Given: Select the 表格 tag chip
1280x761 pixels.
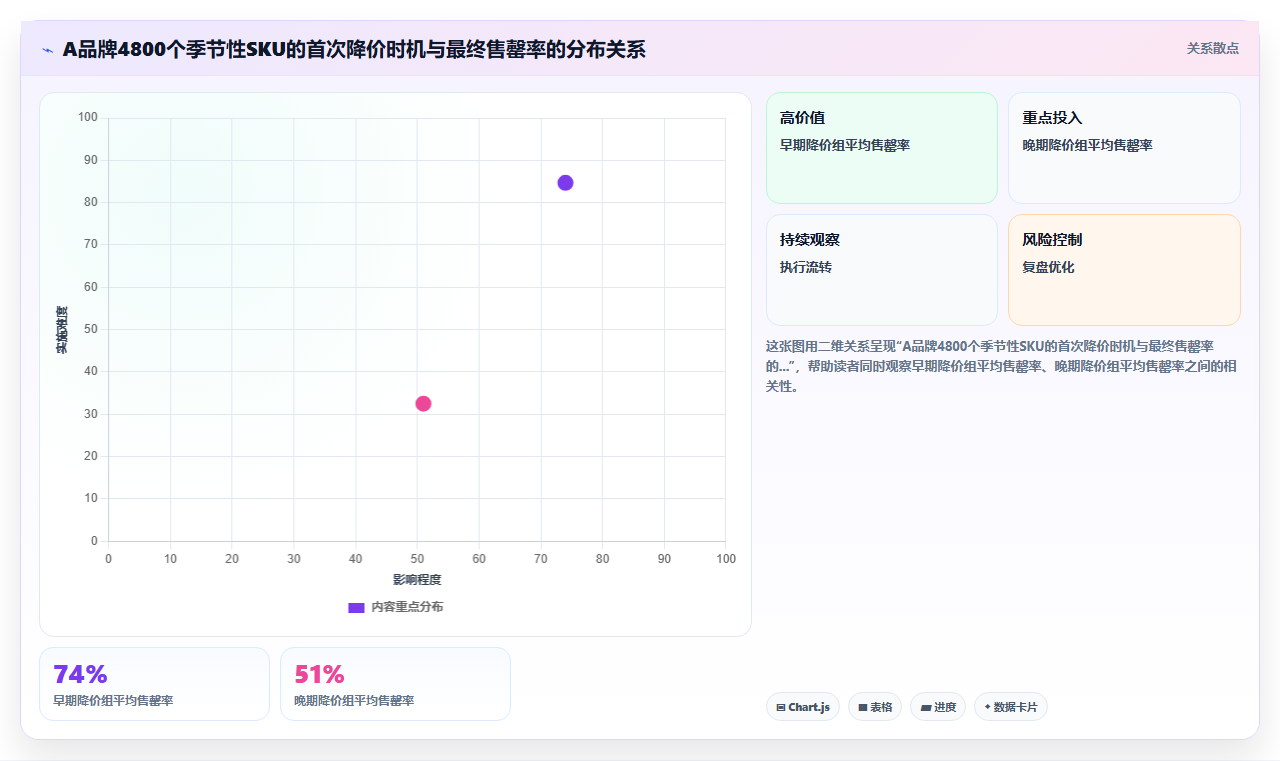Looking at the screenshot, I should [x=875, y=707].
